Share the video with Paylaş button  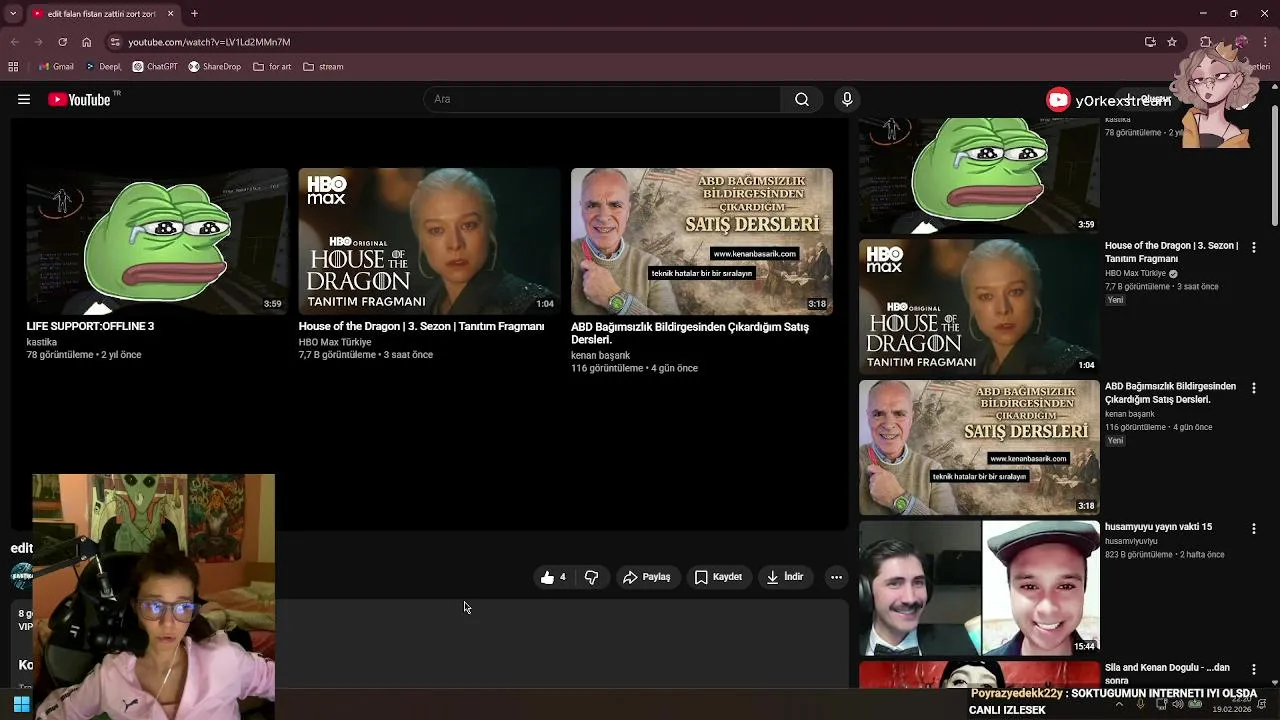pyautogui.click(x=646, y=577)
